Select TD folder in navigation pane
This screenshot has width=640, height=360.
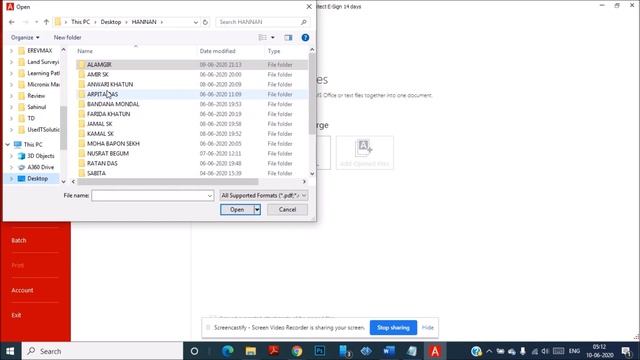pos(31,118)
